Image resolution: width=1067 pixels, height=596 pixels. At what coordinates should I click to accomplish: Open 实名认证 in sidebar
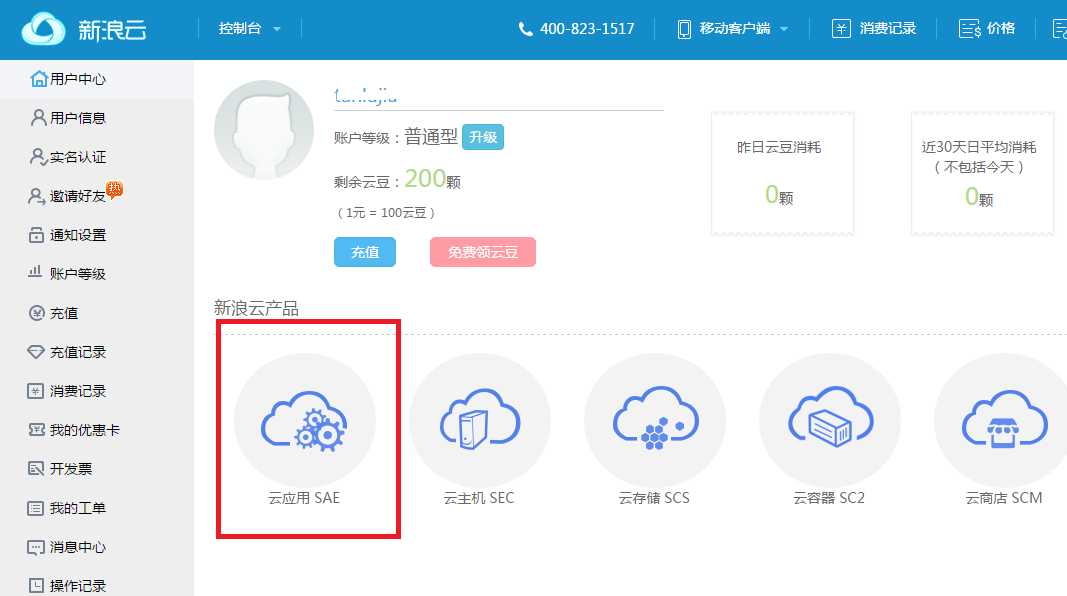78,157
